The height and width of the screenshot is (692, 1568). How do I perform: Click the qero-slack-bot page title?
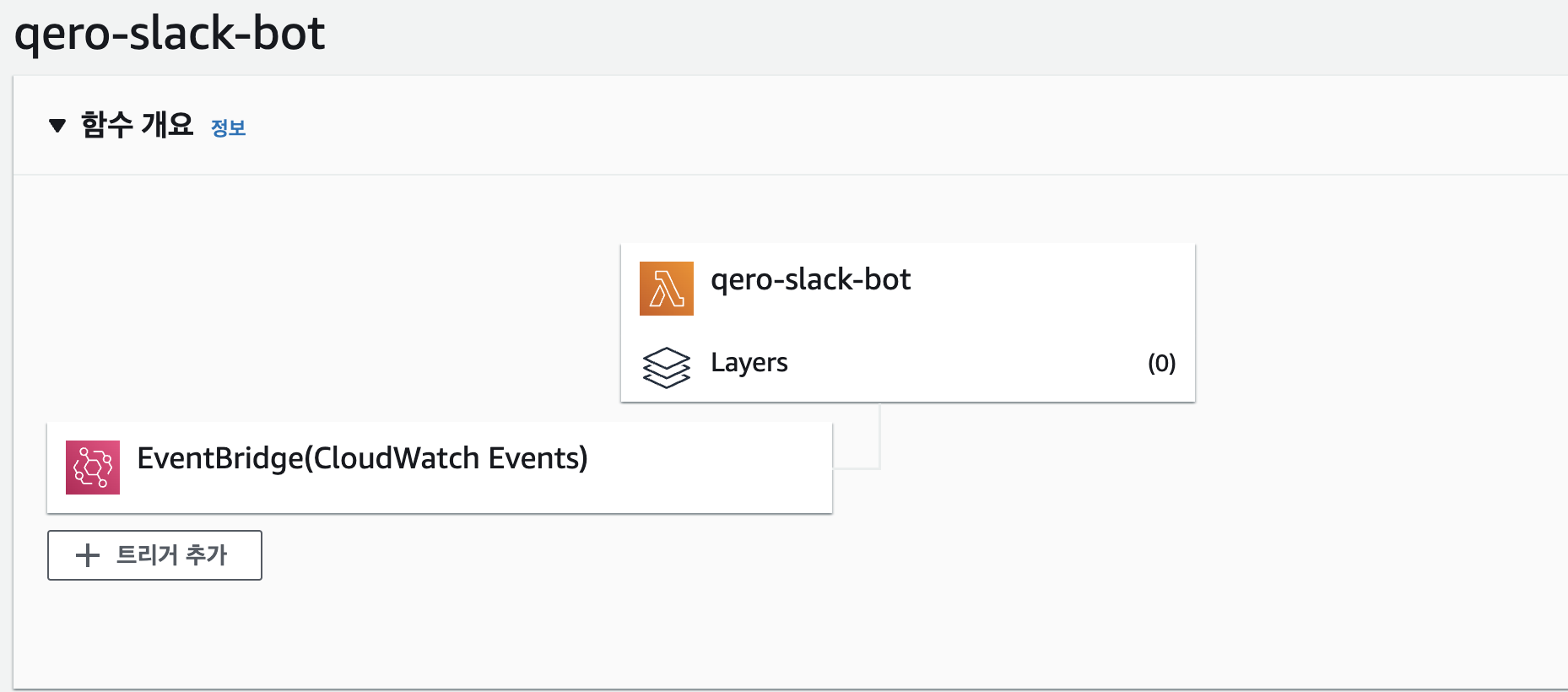point(170,34)
